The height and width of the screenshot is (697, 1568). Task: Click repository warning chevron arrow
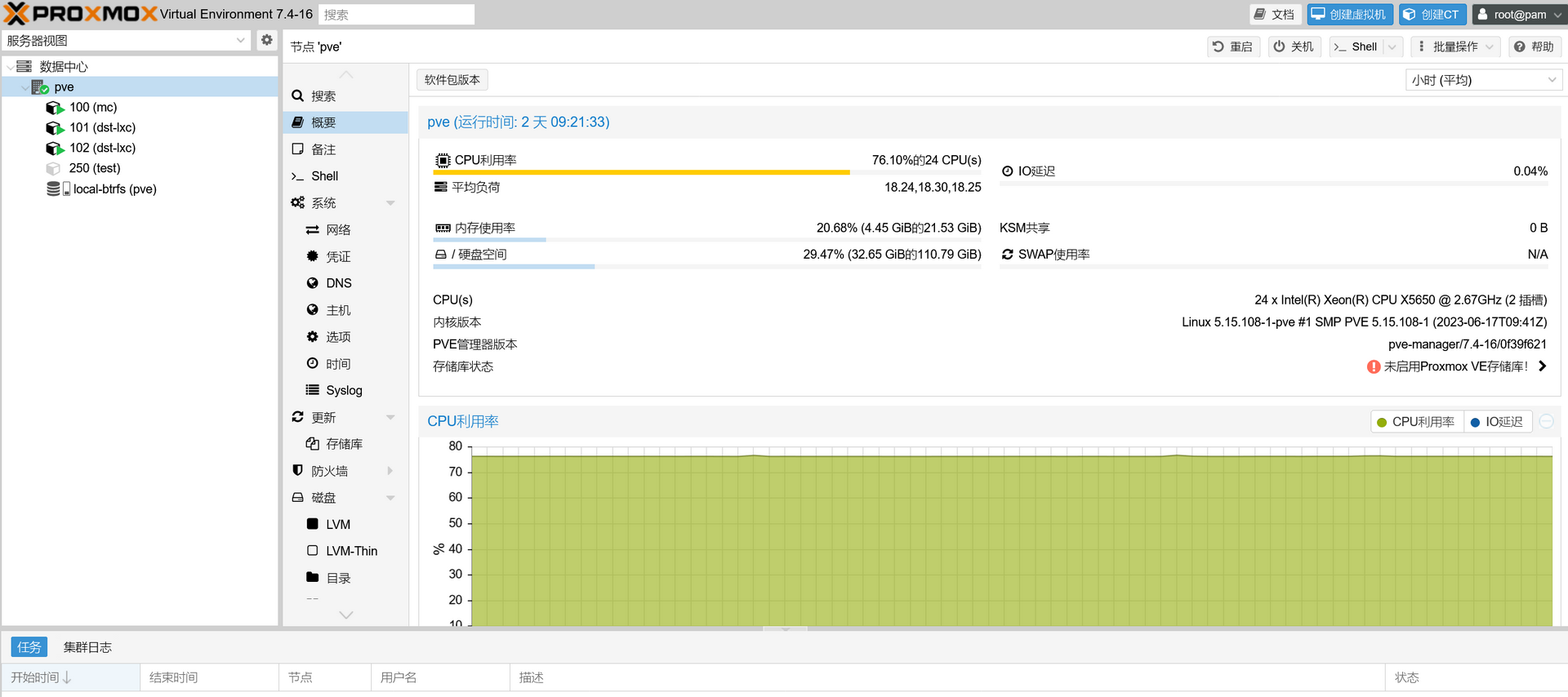point(1542,366)
